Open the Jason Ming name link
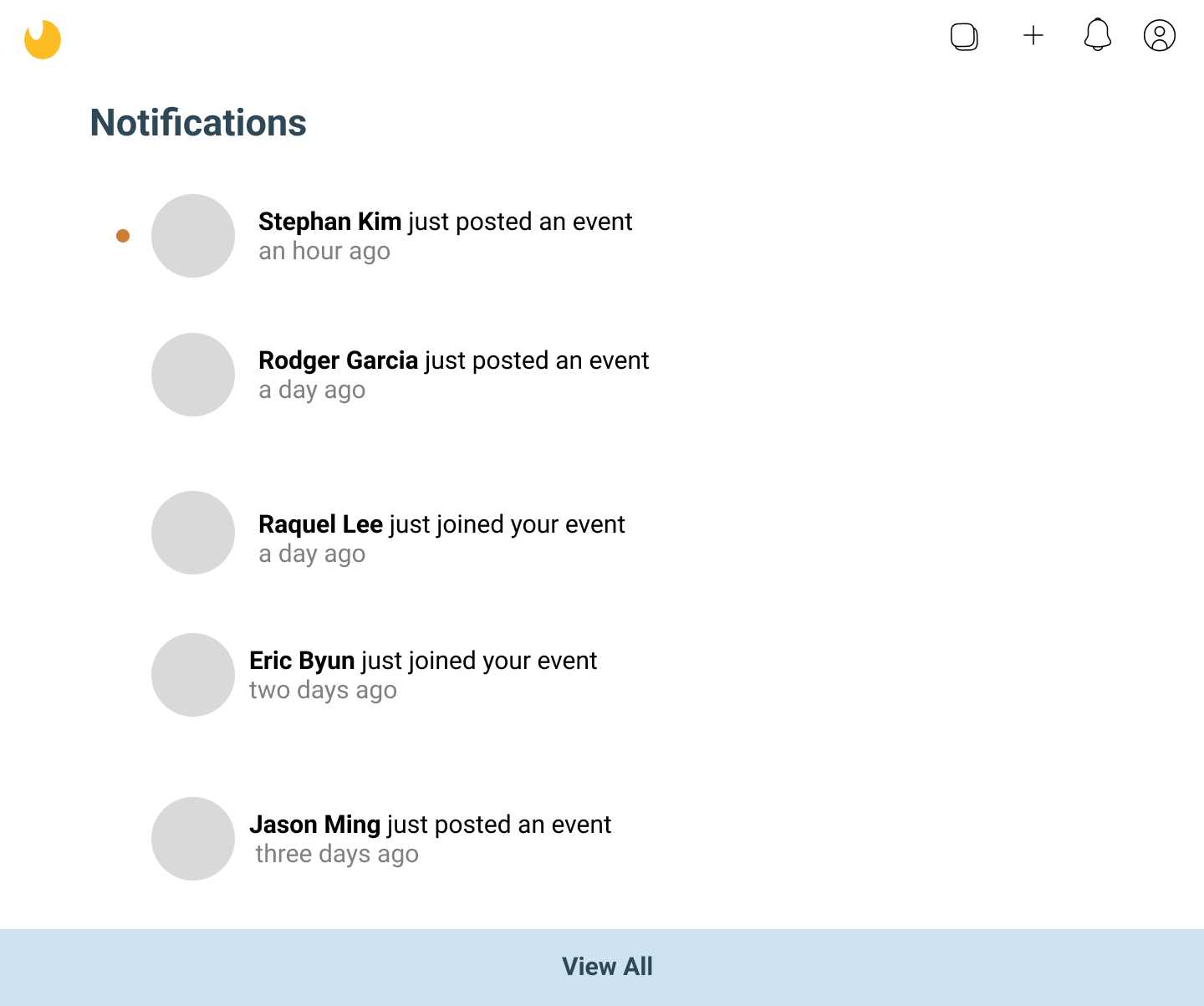Screen dimensions: 1204x1006 tap(314, 825)
